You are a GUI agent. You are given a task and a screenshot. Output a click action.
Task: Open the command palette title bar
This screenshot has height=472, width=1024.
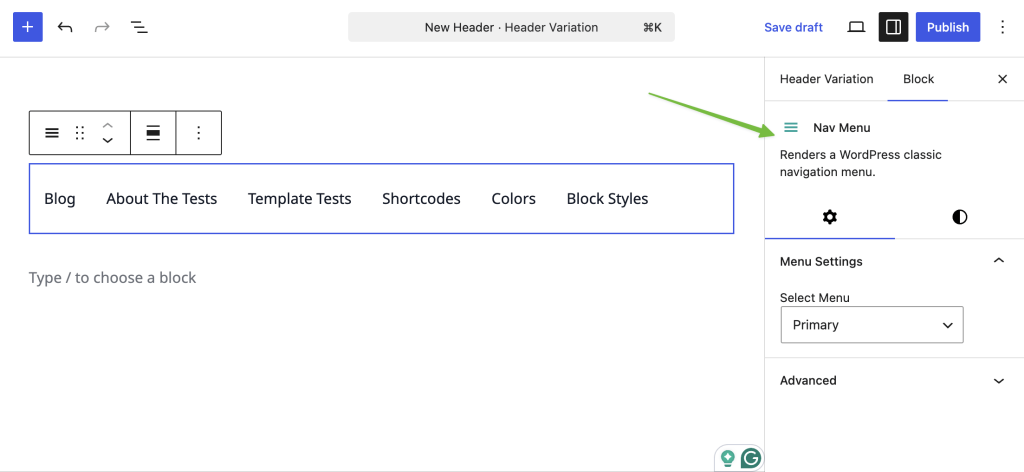[511, 27]
